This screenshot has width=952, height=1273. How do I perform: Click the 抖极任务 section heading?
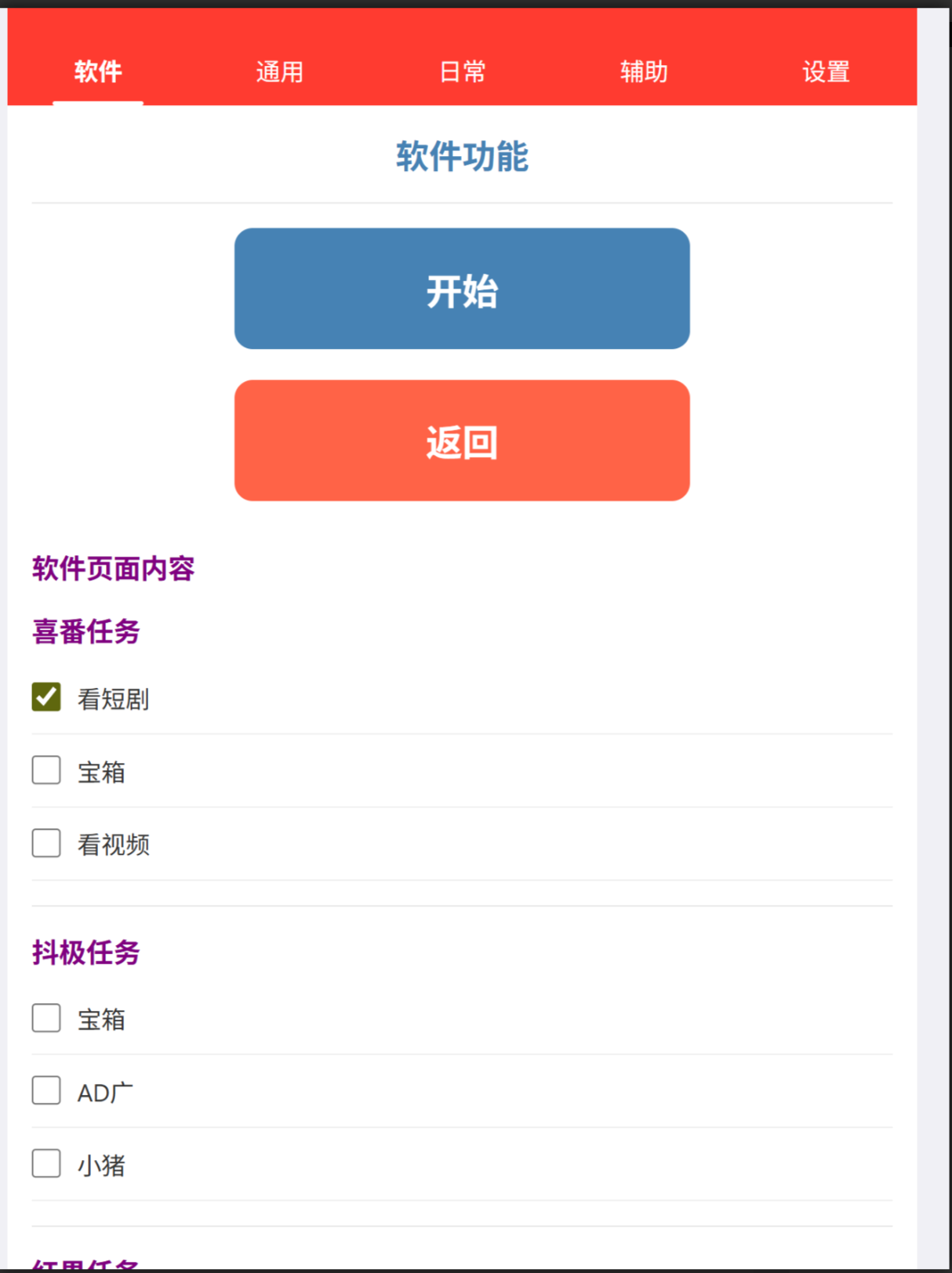coord(86,953)
